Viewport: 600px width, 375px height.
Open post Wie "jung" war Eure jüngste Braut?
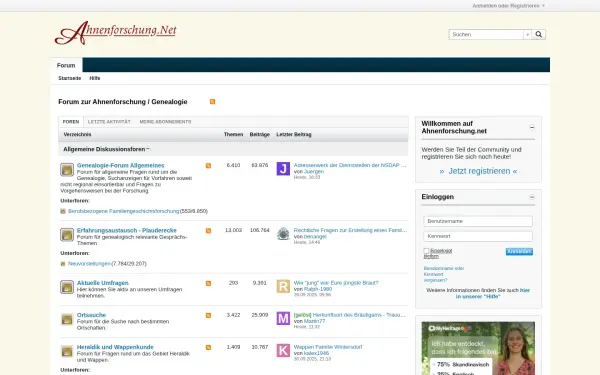click(336, 283)
